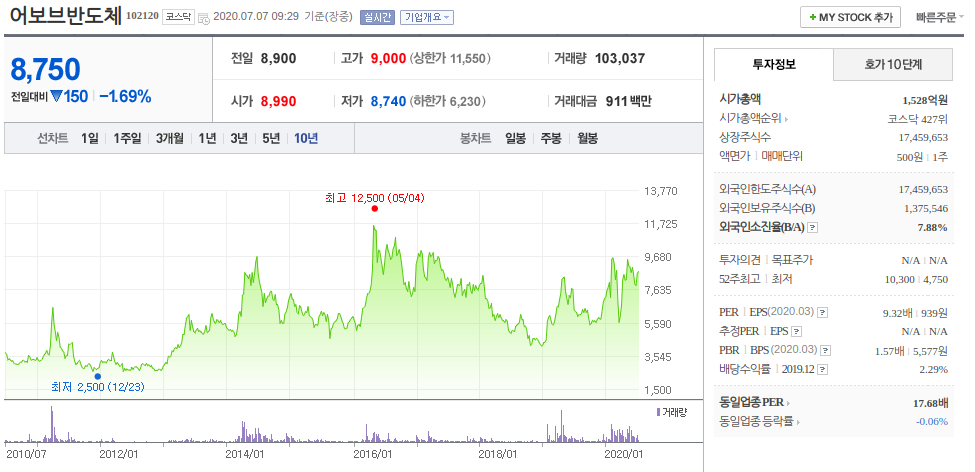Click the 저가 value 8,740
Image resolution: width=975 pixels, height=472 pixels.
pyautogui.click(x=388, y=101)
